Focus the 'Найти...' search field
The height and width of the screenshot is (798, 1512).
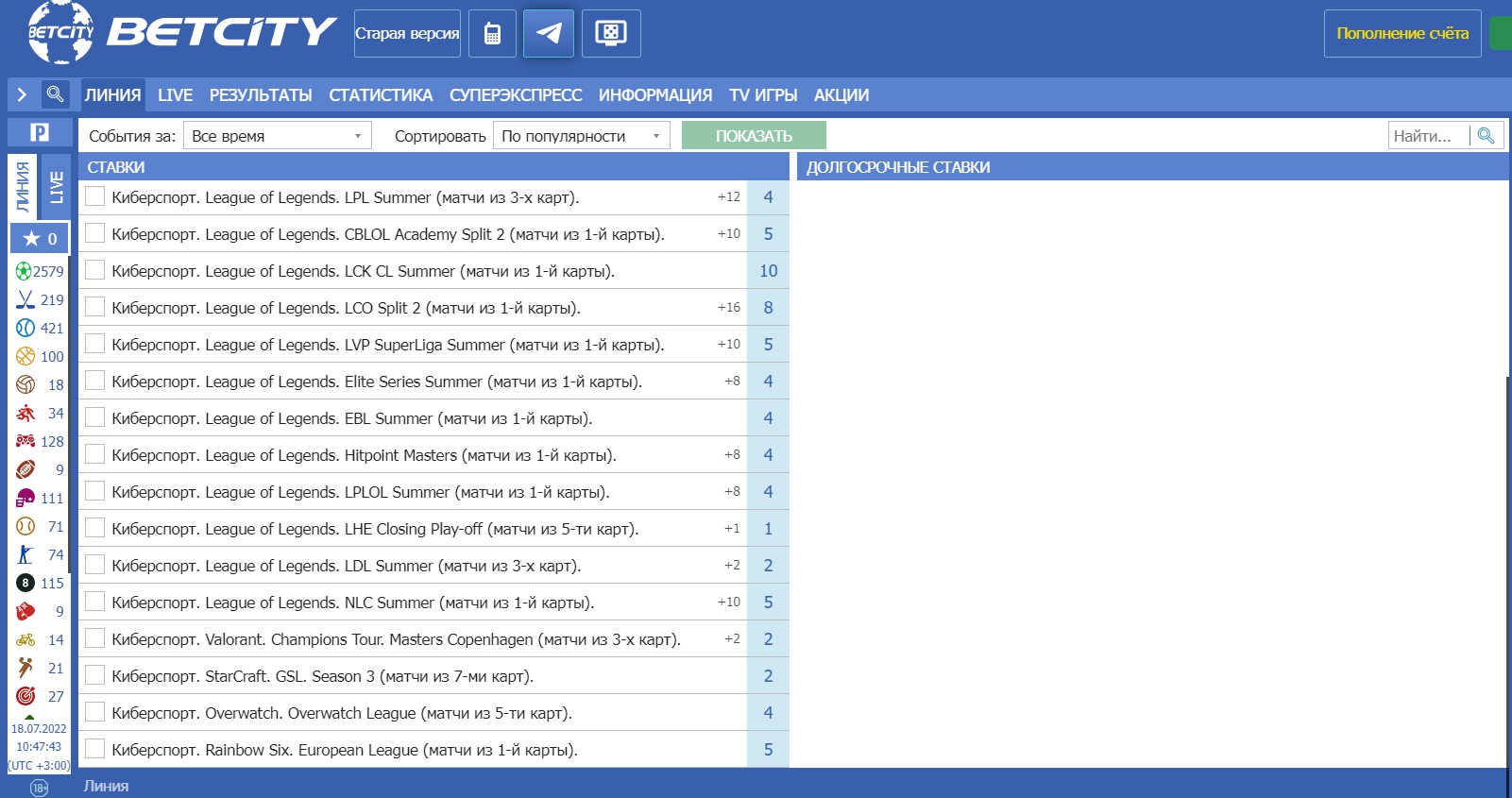point(1428,136)
